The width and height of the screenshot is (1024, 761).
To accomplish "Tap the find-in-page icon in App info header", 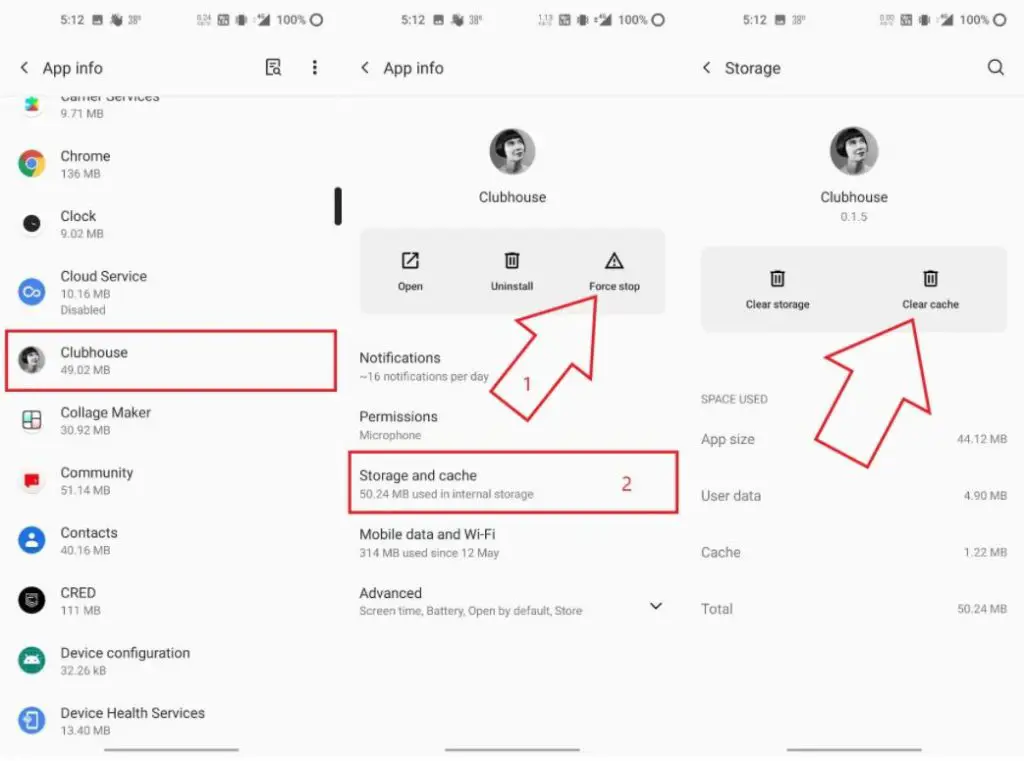I will [273, 67].
